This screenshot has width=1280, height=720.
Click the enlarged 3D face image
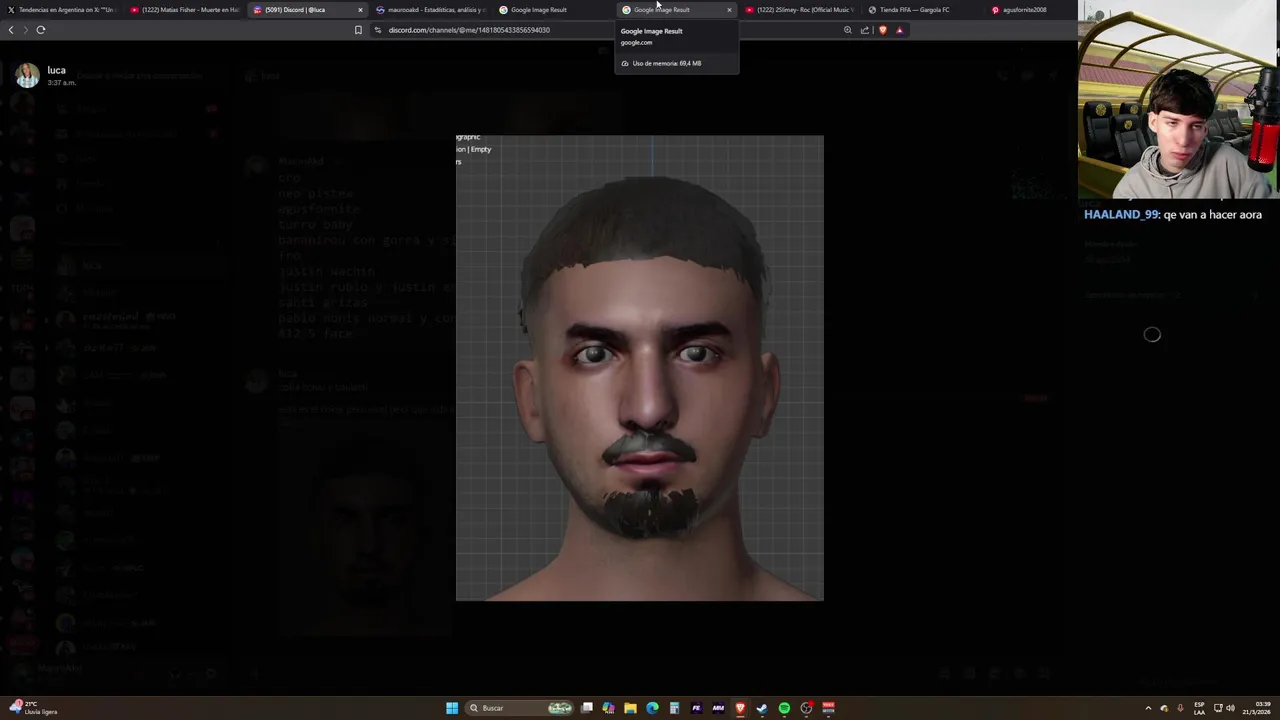pyautogui.click(x=640, y=368)
